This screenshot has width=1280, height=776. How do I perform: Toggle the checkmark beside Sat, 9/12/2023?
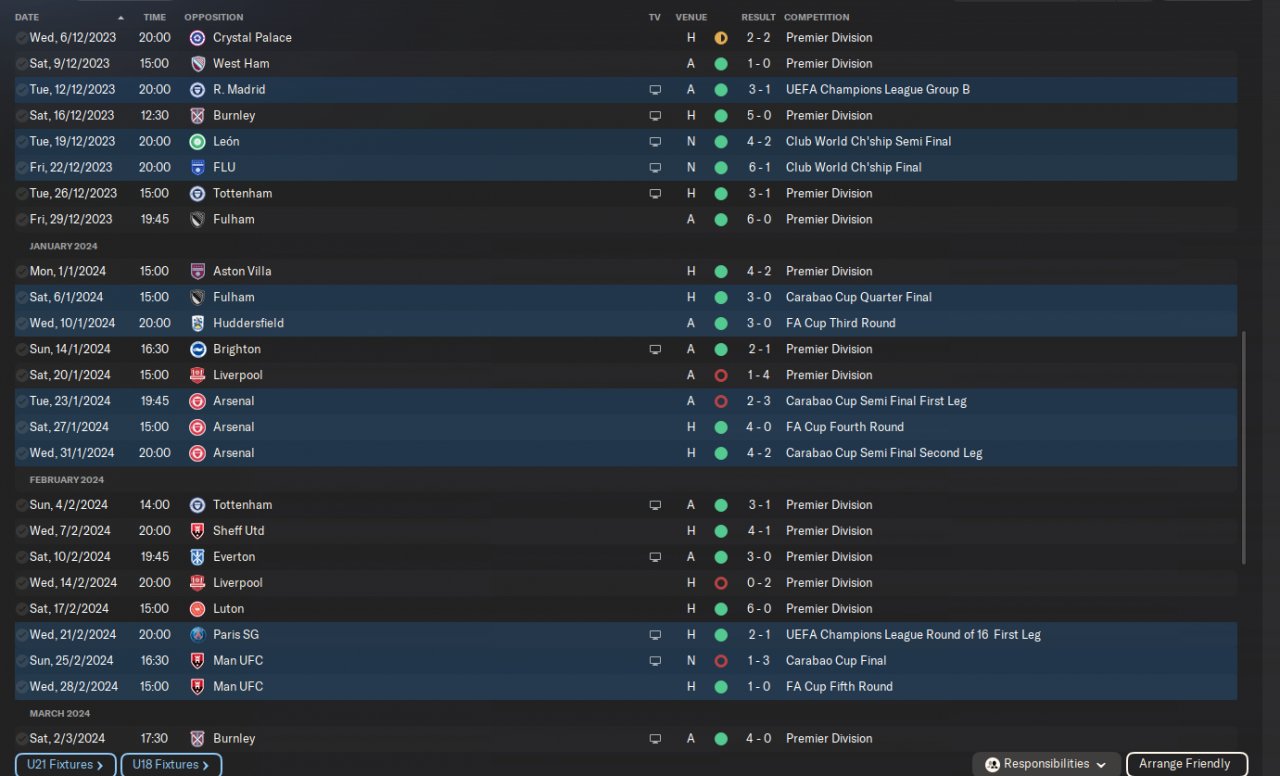(22, 64)
